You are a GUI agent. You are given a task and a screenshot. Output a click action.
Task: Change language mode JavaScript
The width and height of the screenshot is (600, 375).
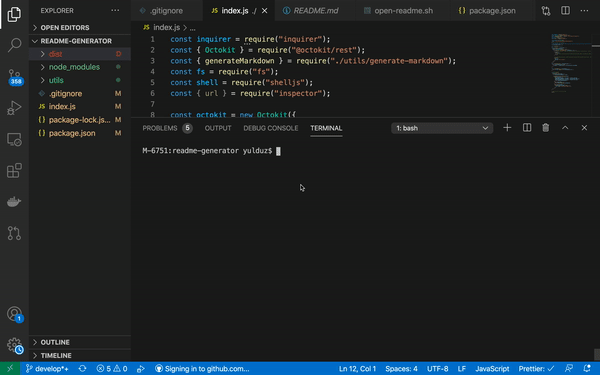[492, 368]
